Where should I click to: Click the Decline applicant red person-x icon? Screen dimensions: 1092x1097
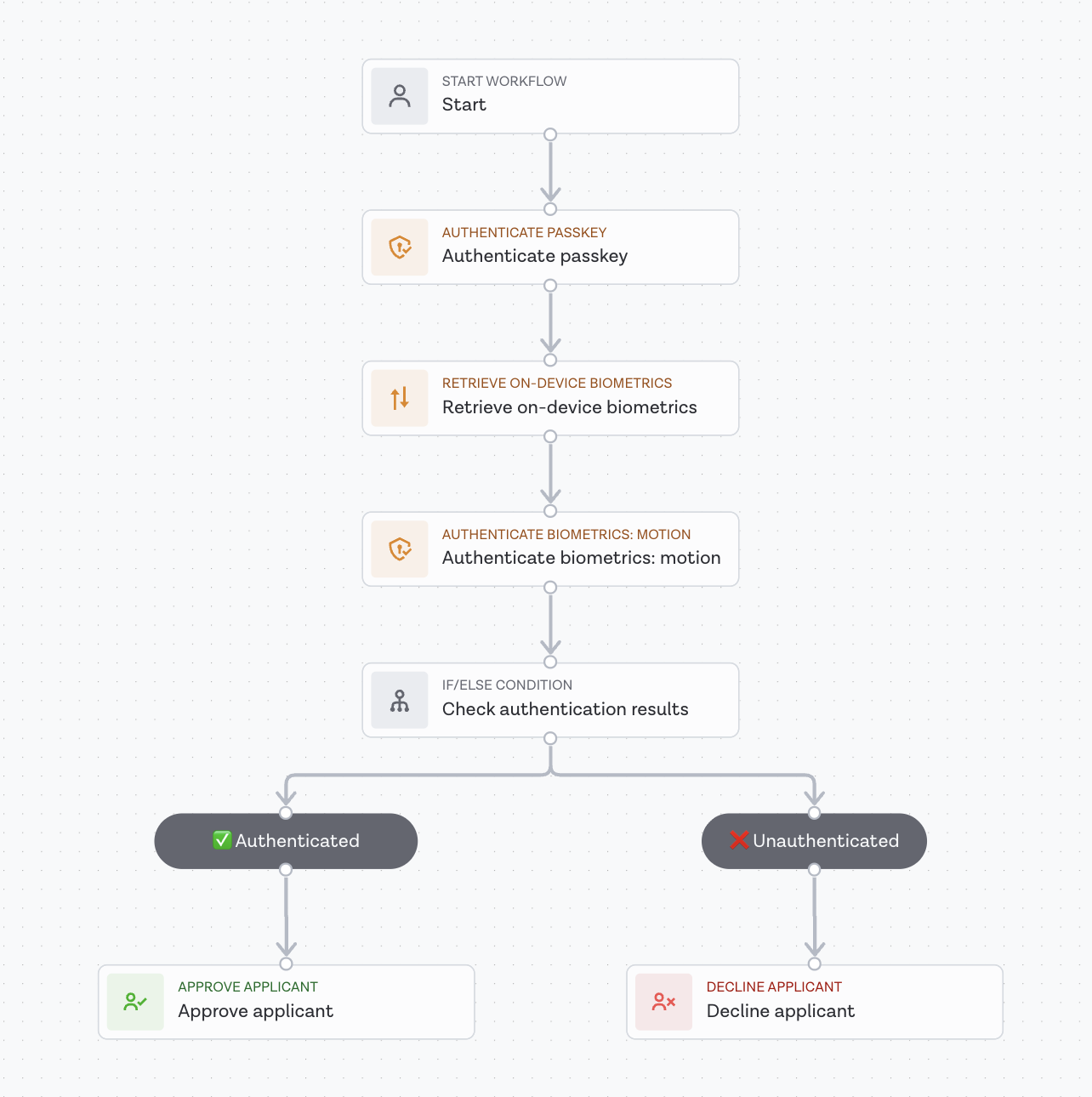pyautogui.click(x=663, y=1002)
